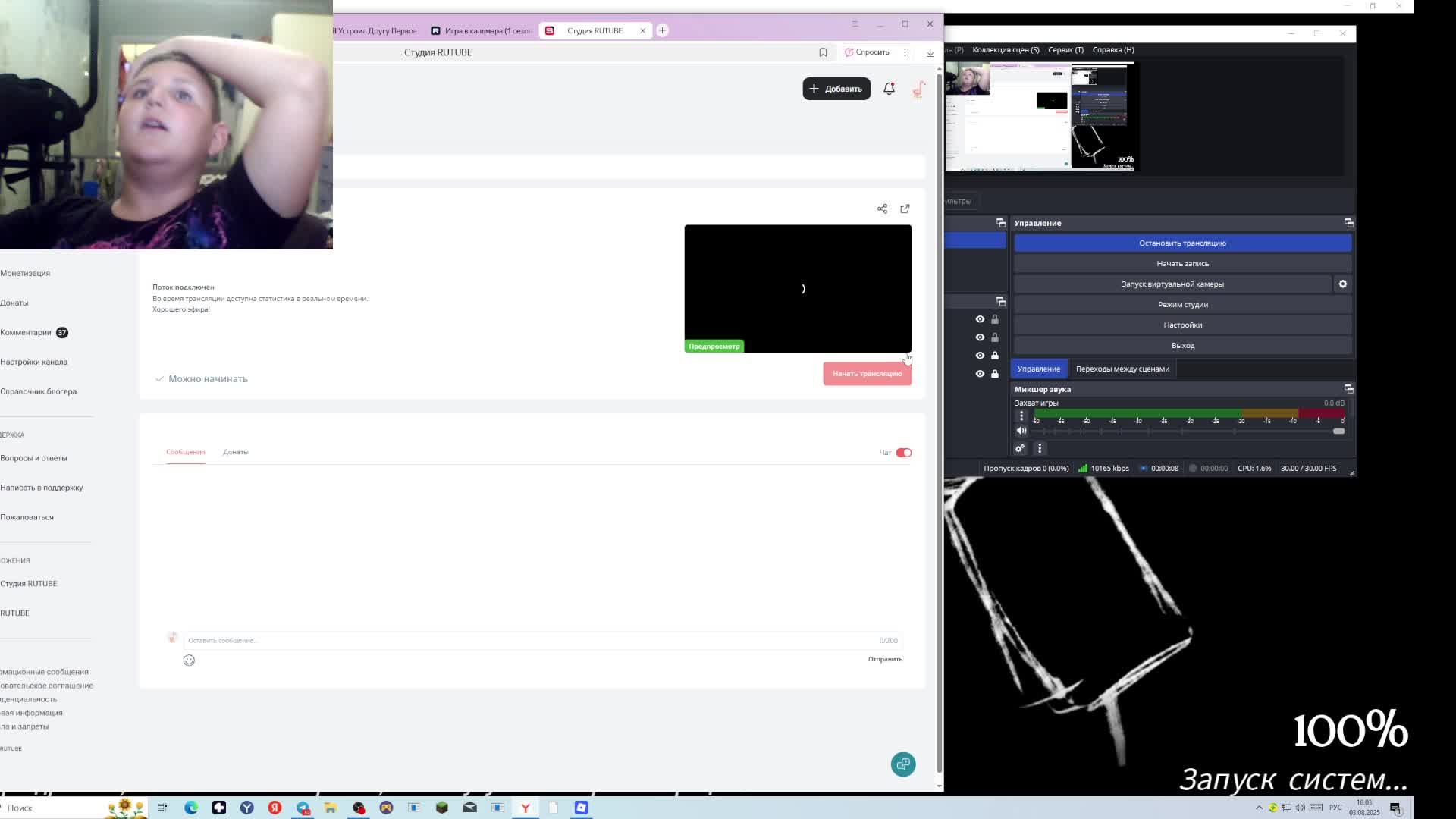Adjust the Захват игры volume slider
The width and height of the screenshot is (1456, 819).
(1338, 431)
